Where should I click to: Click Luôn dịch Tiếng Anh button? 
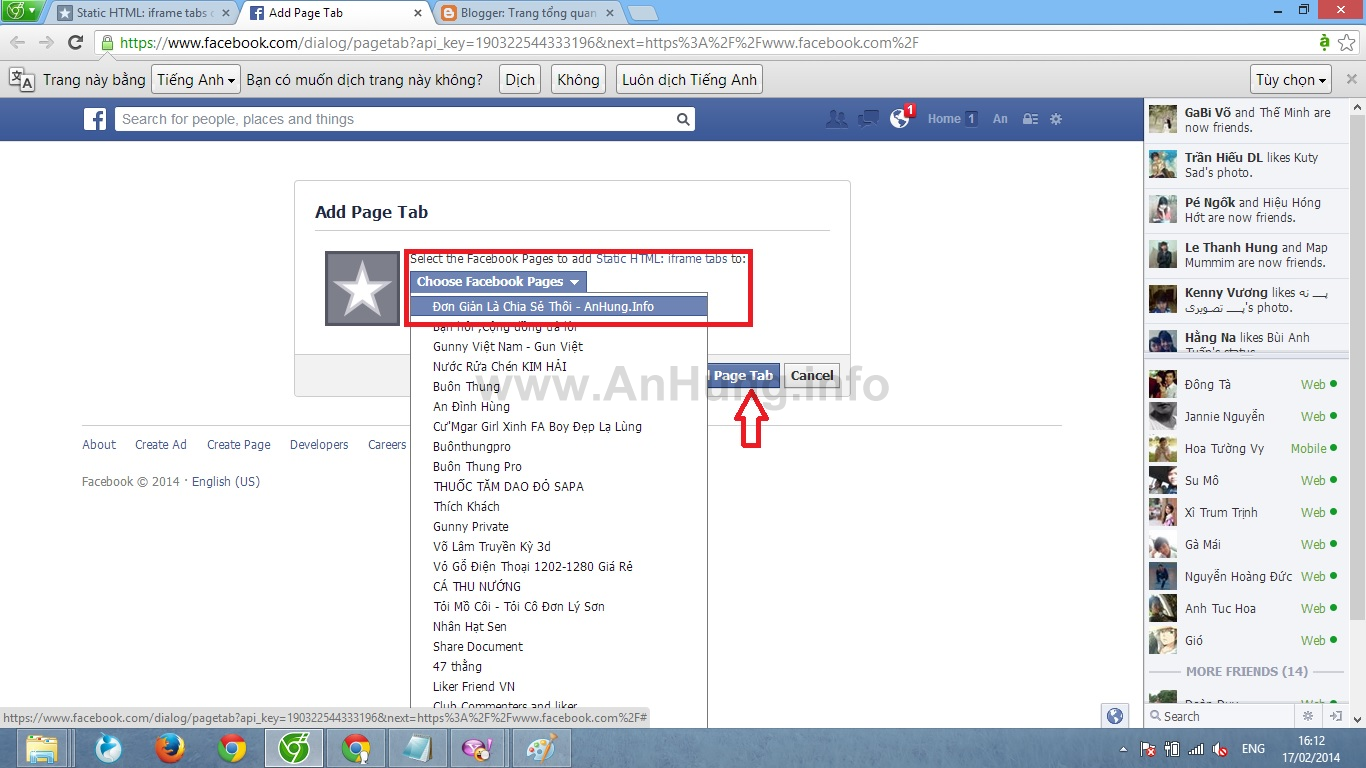click(689, 80)
